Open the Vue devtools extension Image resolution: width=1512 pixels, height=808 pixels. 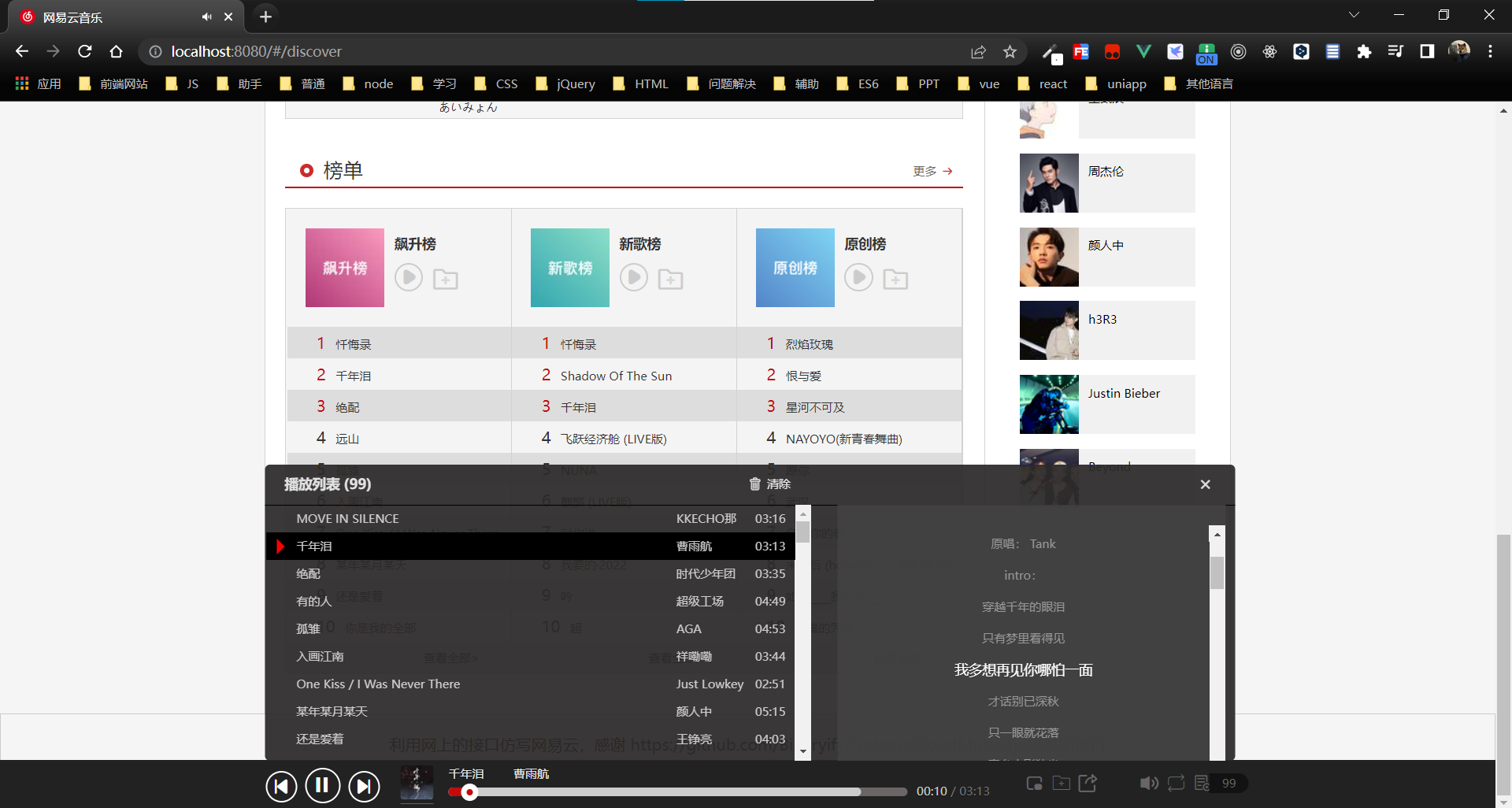tap(1143, 51)
